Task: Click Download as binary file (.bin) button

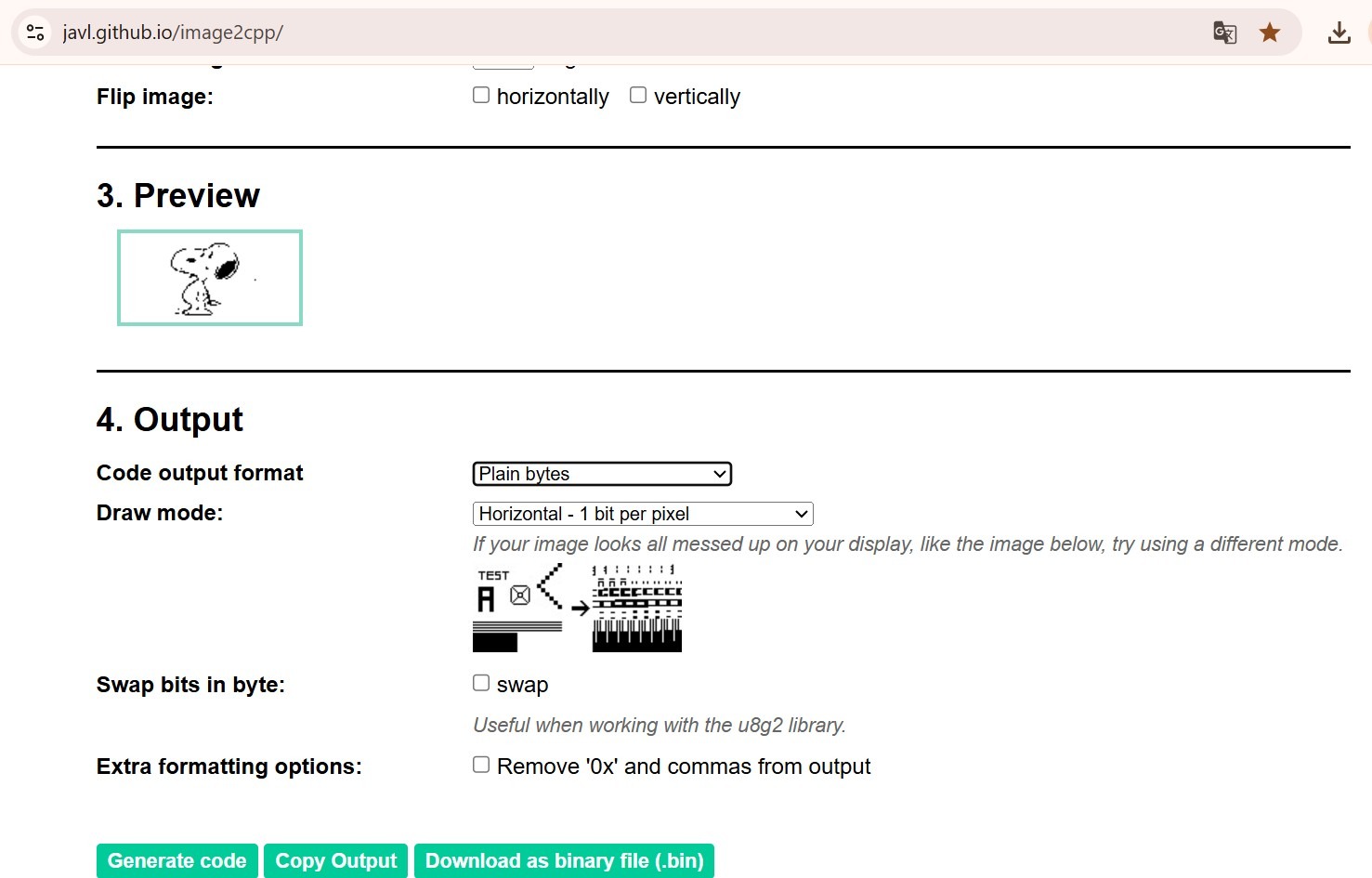Action: pyautogui.click(x=564, y=861)
